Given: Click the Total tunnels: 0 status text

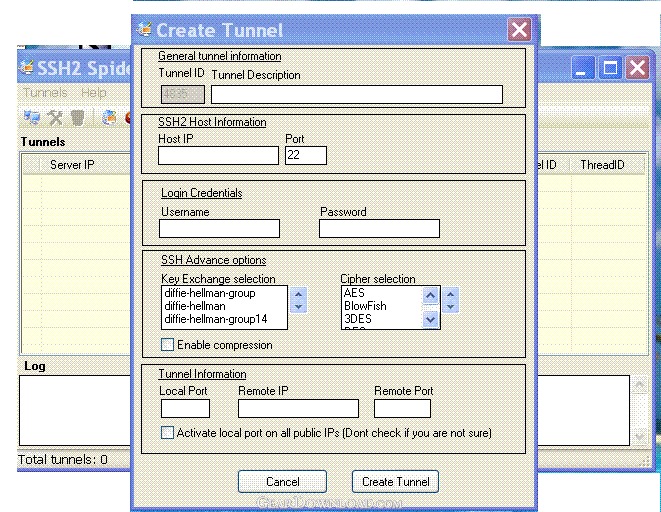Looking at the screenshot, I should 63,459.
